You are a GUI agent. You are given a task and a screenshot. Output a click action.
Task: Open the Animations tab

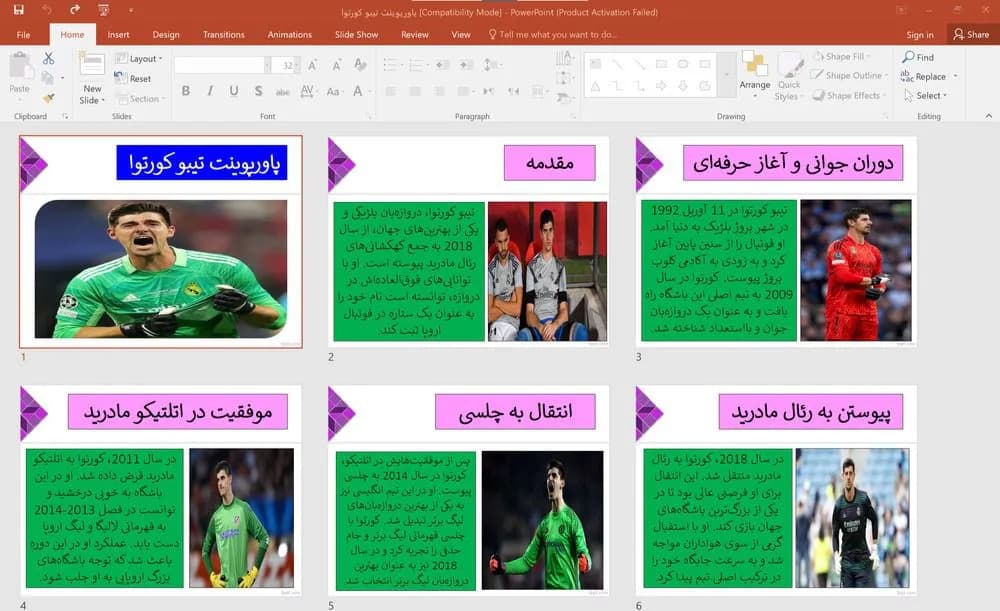click(290, 34)
